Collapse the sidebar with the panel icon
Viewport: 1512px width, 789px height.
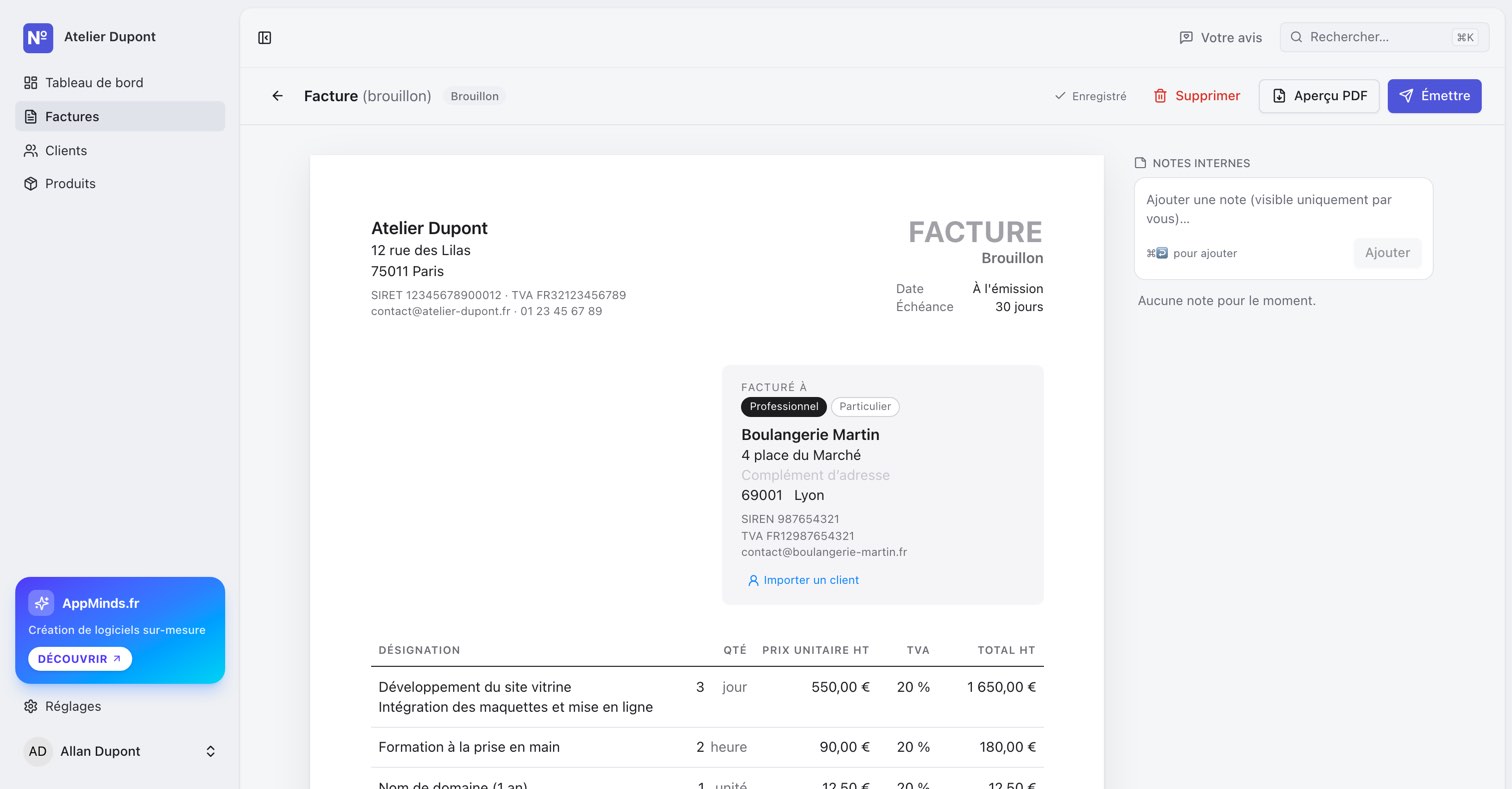pos(265,38)
